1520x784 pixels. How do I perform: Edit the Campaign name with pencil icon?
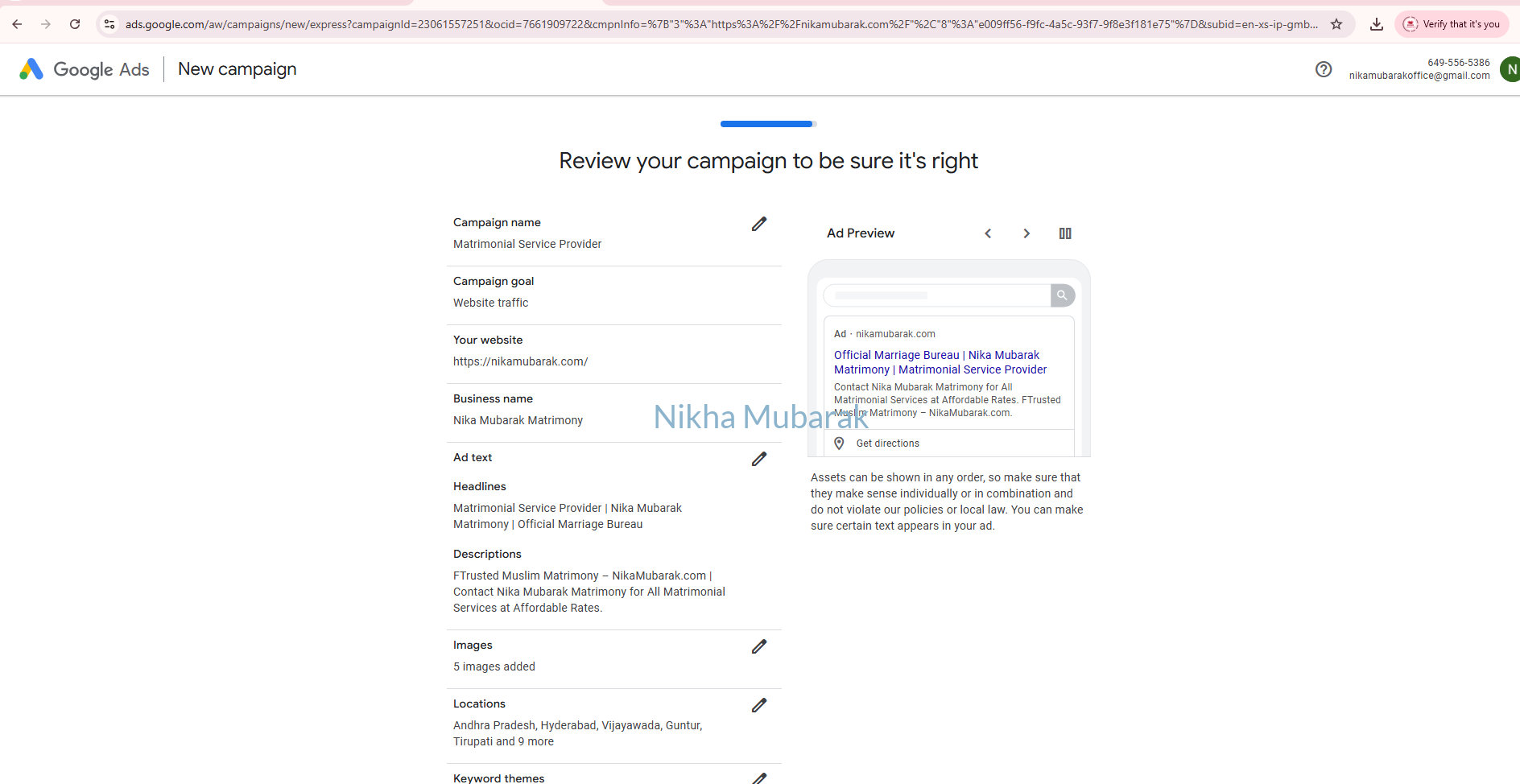[758, 225]
